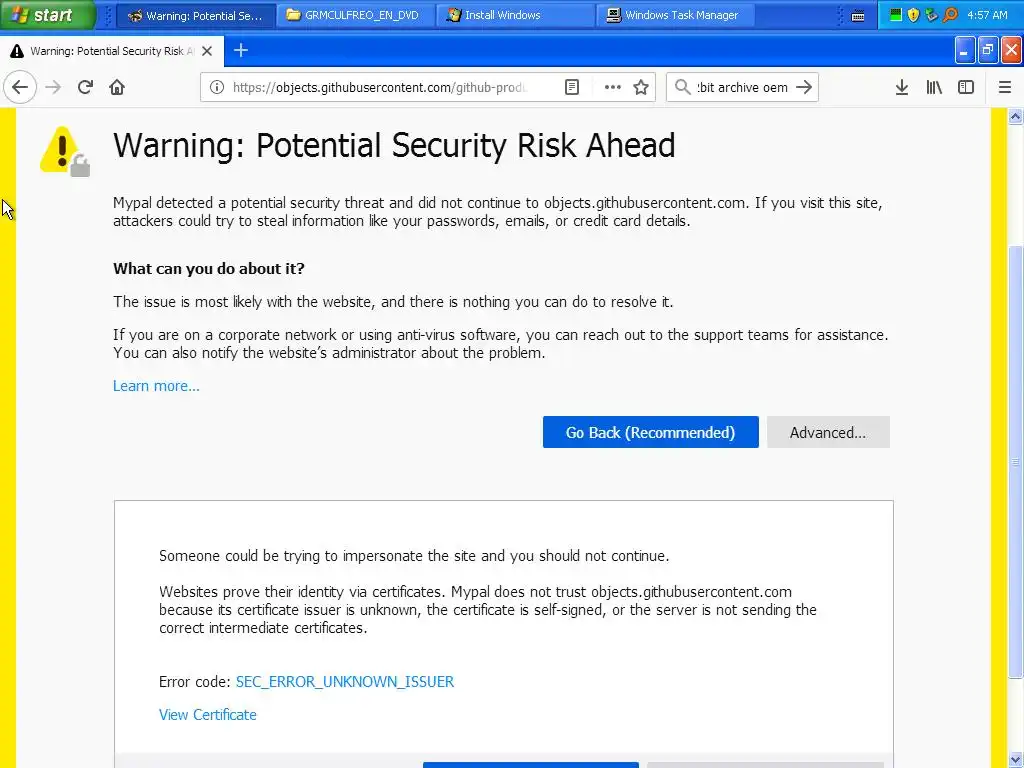
Task: Open the downloads panel
Action: [901, 87]
